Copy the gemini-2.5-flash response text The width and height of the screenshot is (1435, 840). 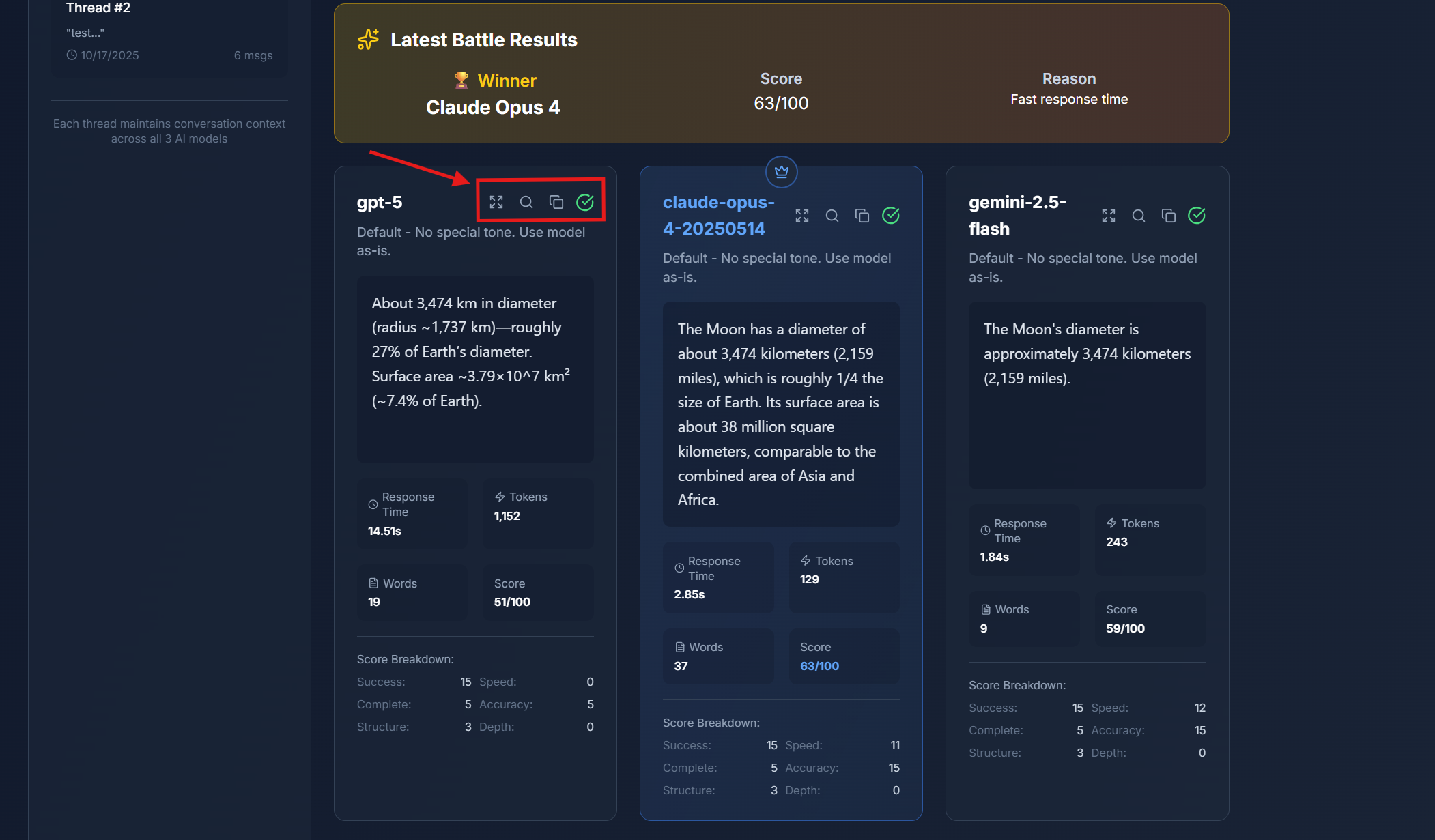click(1169, 216)
